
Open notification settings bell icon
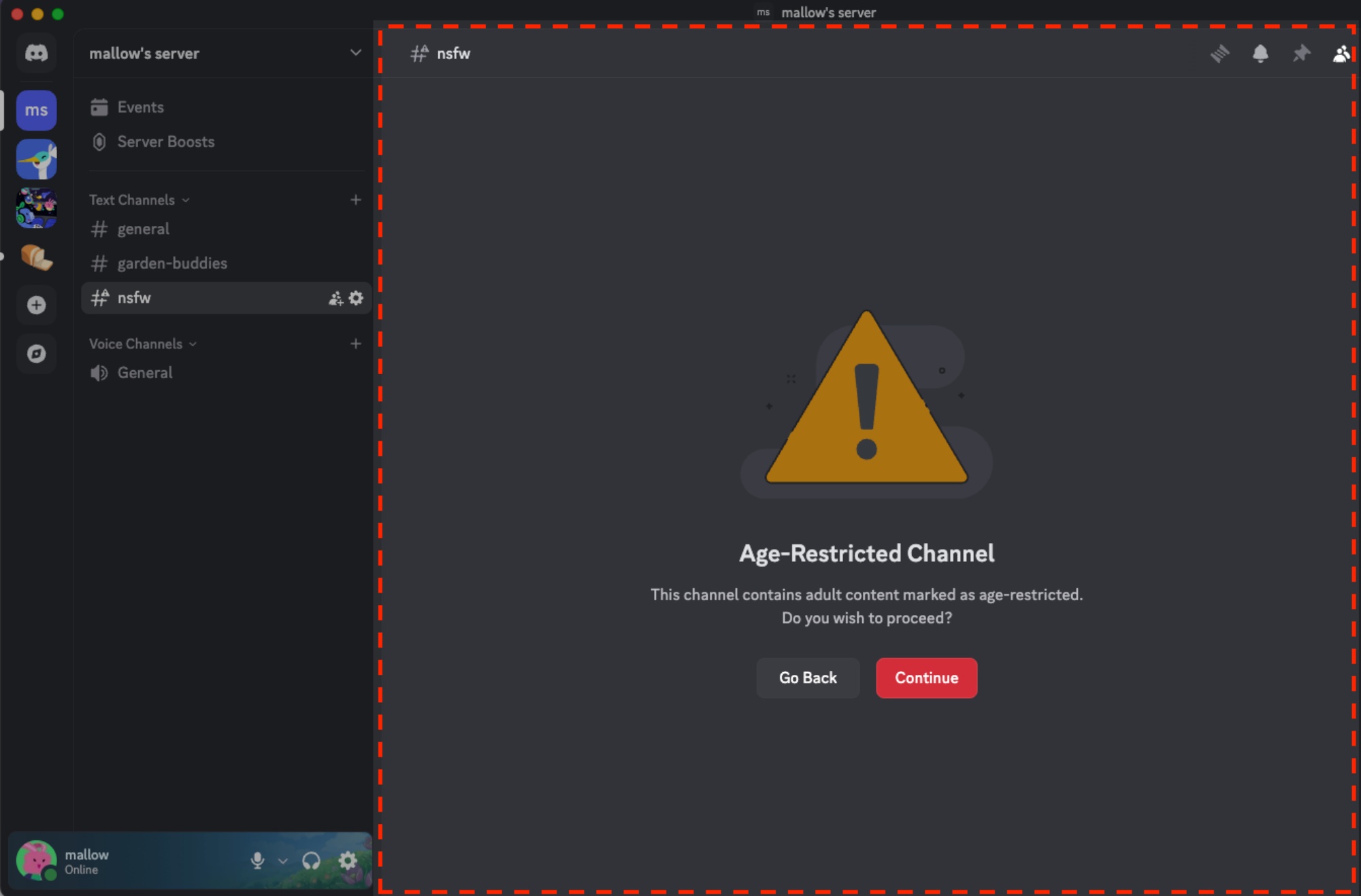click(1260, 54)
